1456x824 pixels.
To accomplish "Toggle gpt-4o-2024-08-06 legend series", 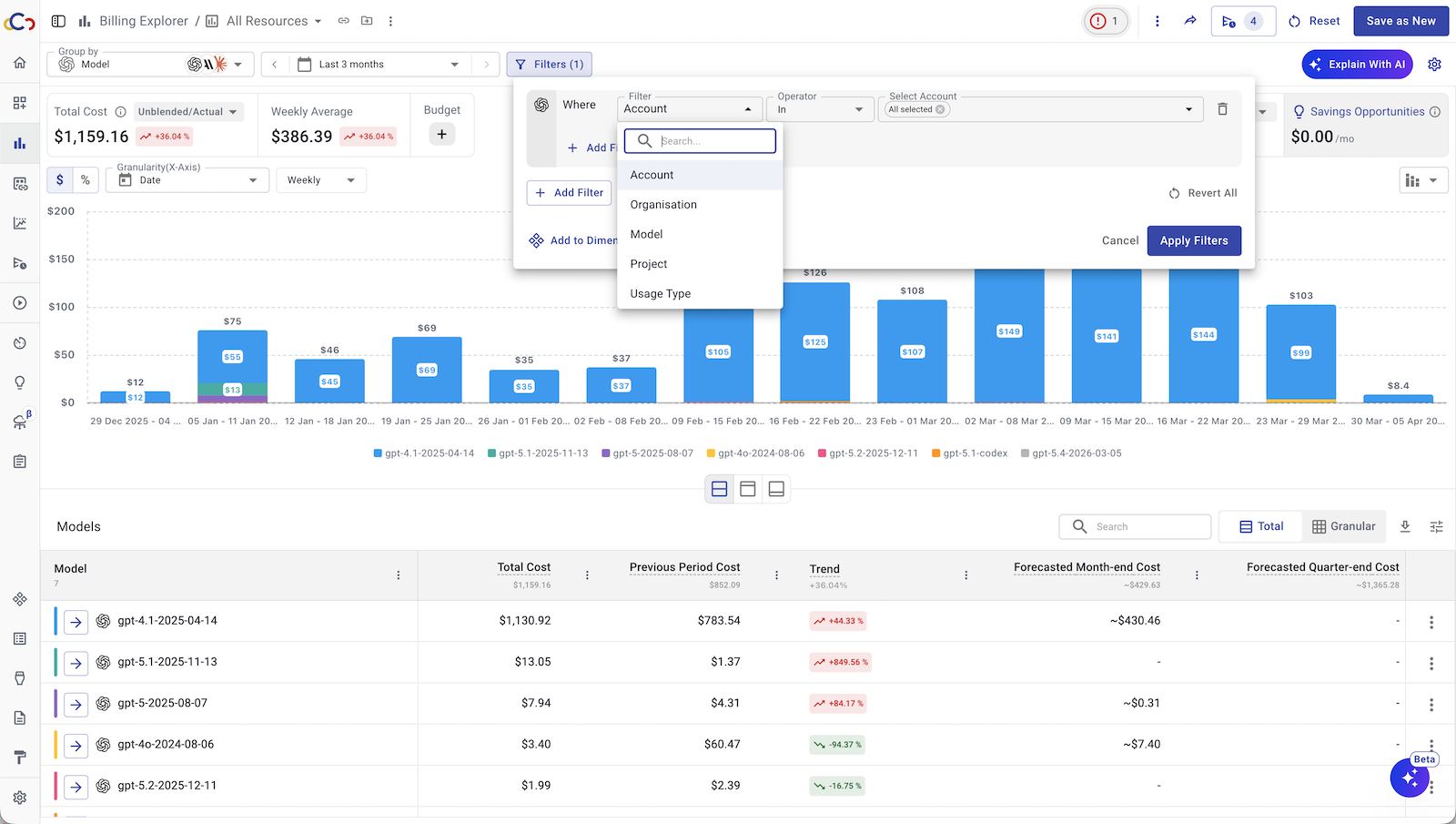I will tap(755, 453).
